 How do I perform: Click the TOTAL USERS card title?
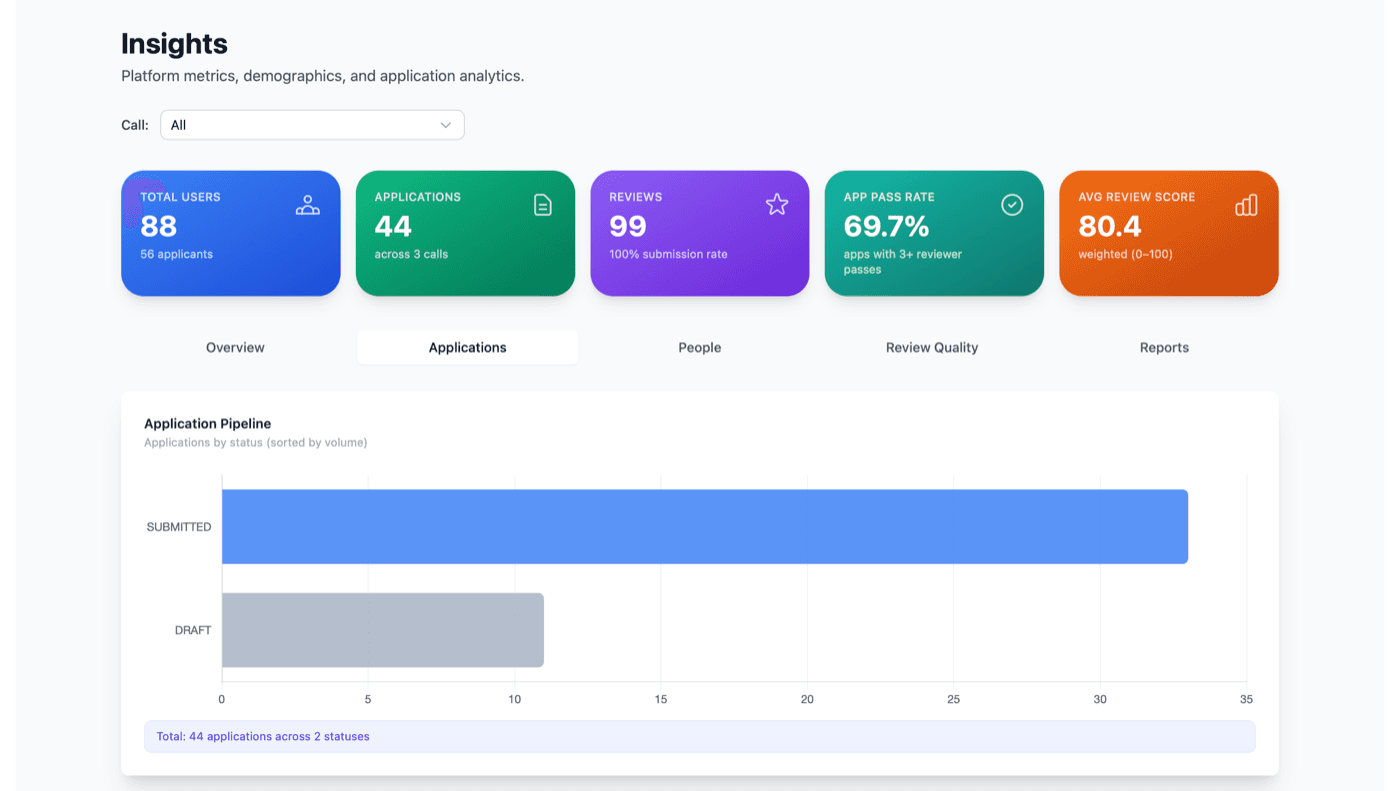click(x=180, y=197)
